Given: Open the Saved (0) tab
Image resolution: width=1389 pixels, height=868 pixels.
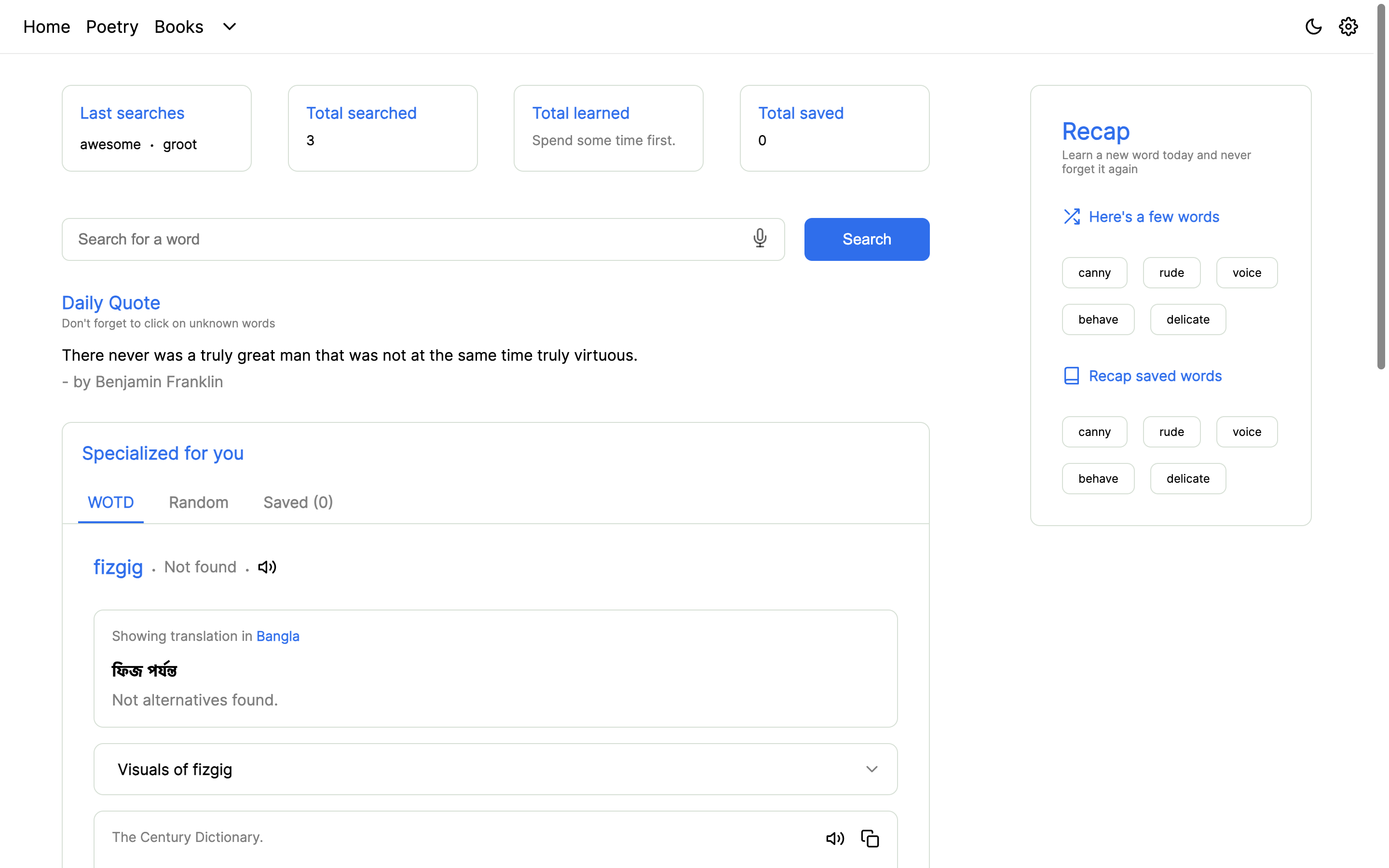Looking at the screenshot, I should (x=298, y=502).
